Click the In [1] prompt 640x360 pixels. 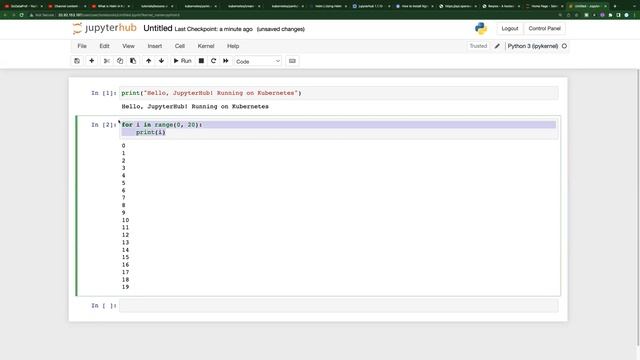(104, 93)
